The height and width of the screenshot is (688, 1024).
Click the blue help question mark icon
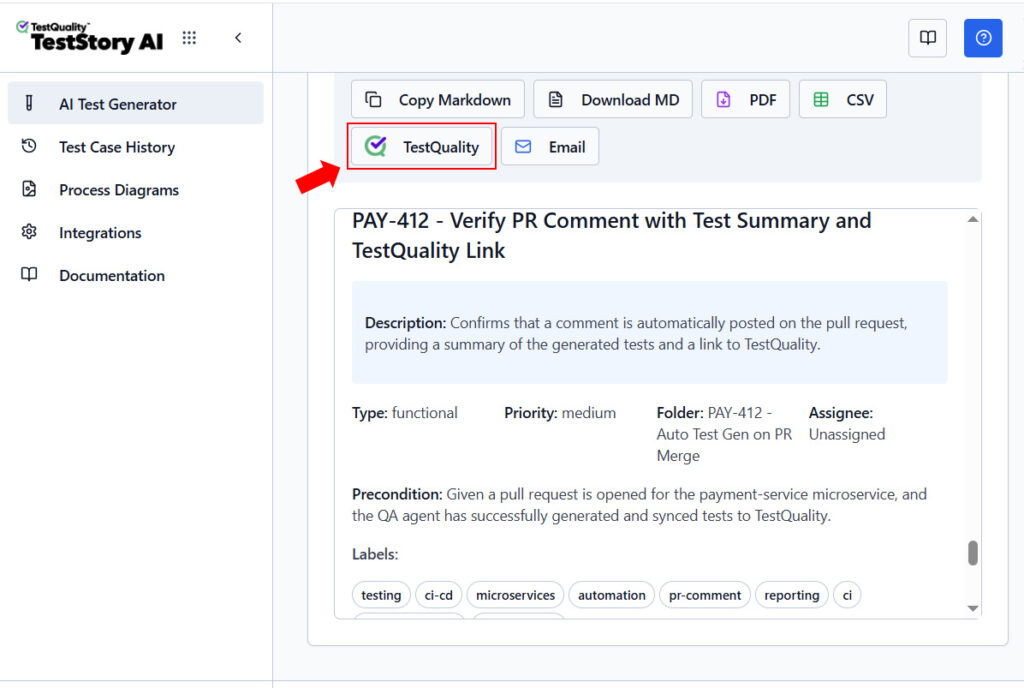coord(983,37)
